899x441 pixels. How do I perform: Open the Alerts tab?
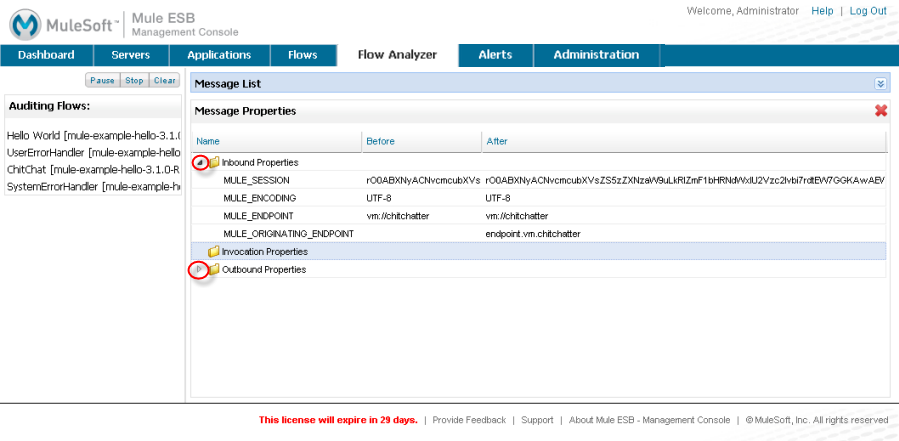(x=495, y=55)
